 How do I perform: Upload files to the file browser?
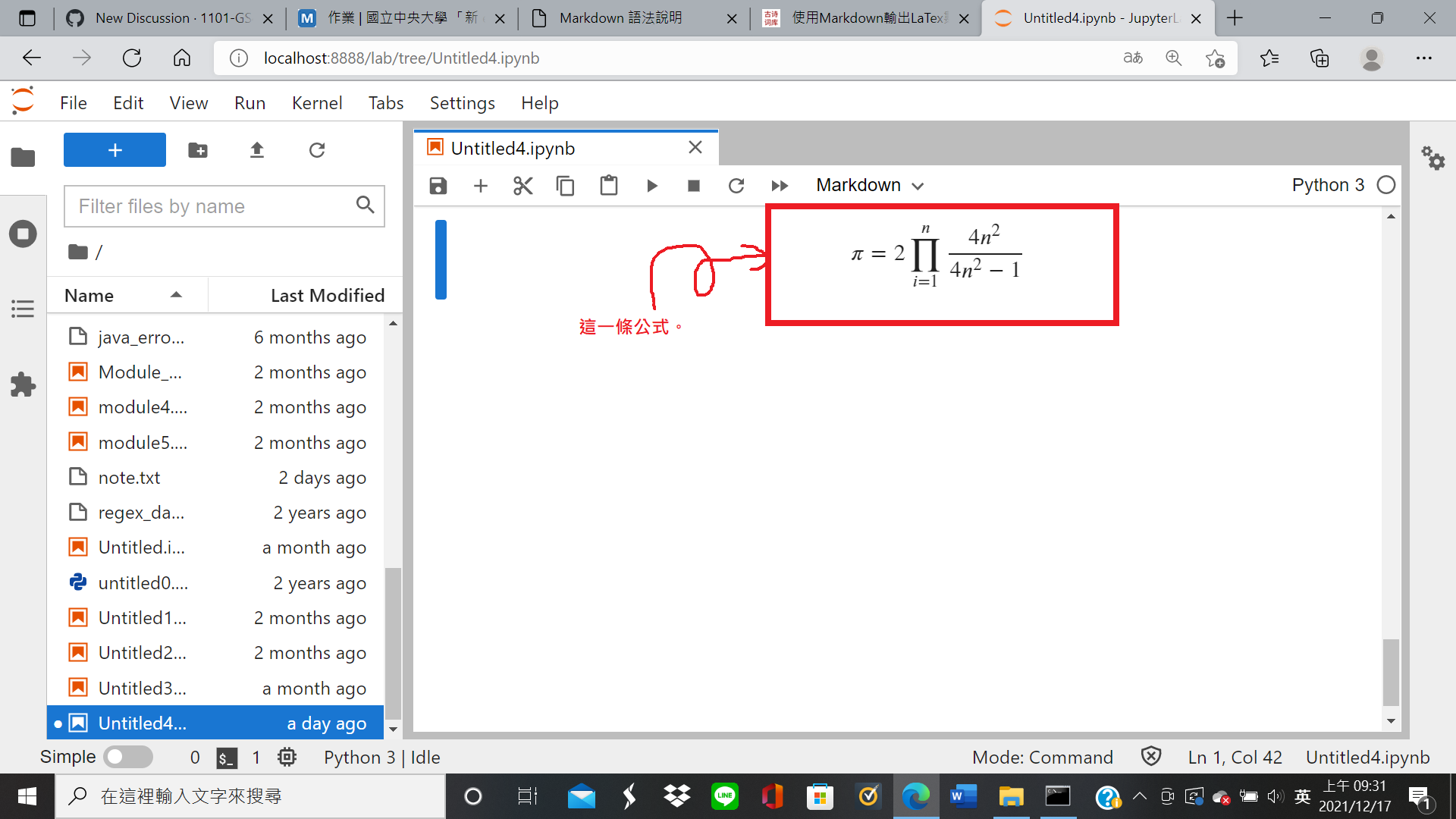(x=256, y=150)
